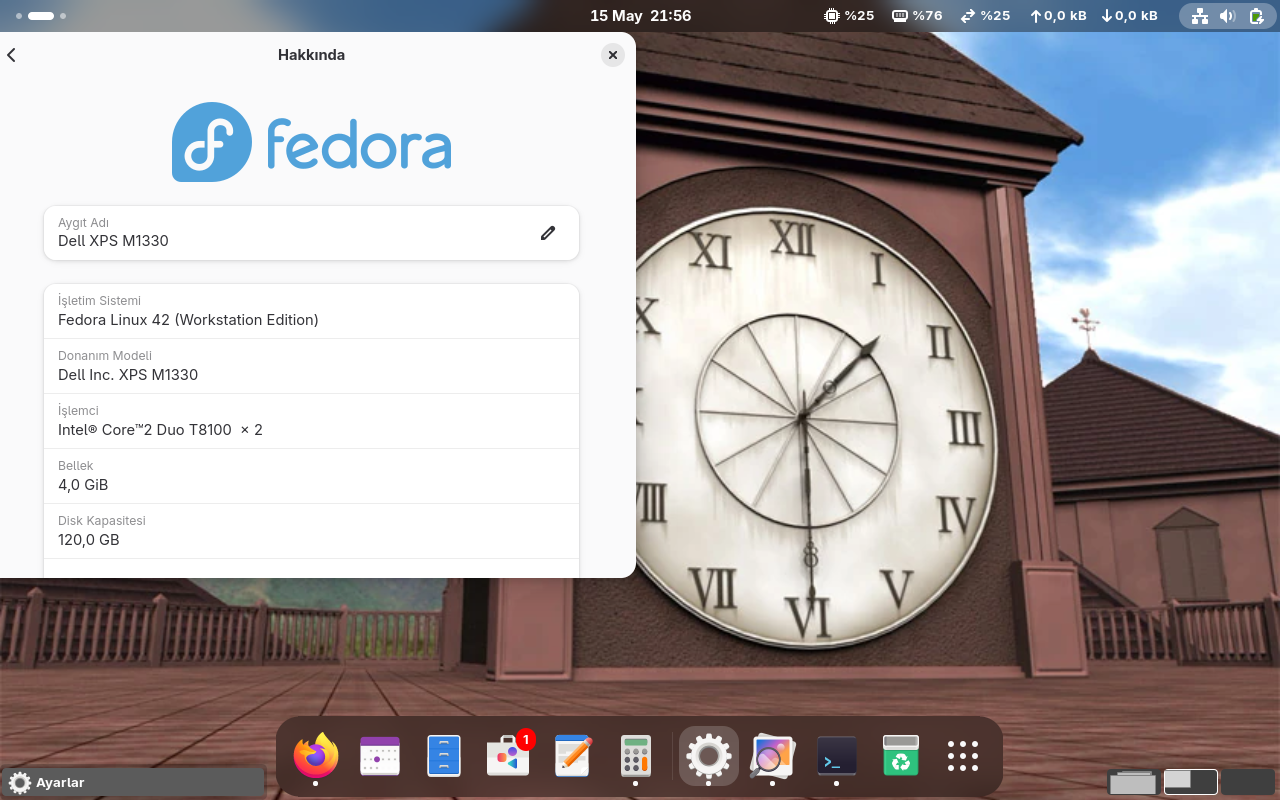
Task: Open the Calculator from the dock
Action: 635,756
